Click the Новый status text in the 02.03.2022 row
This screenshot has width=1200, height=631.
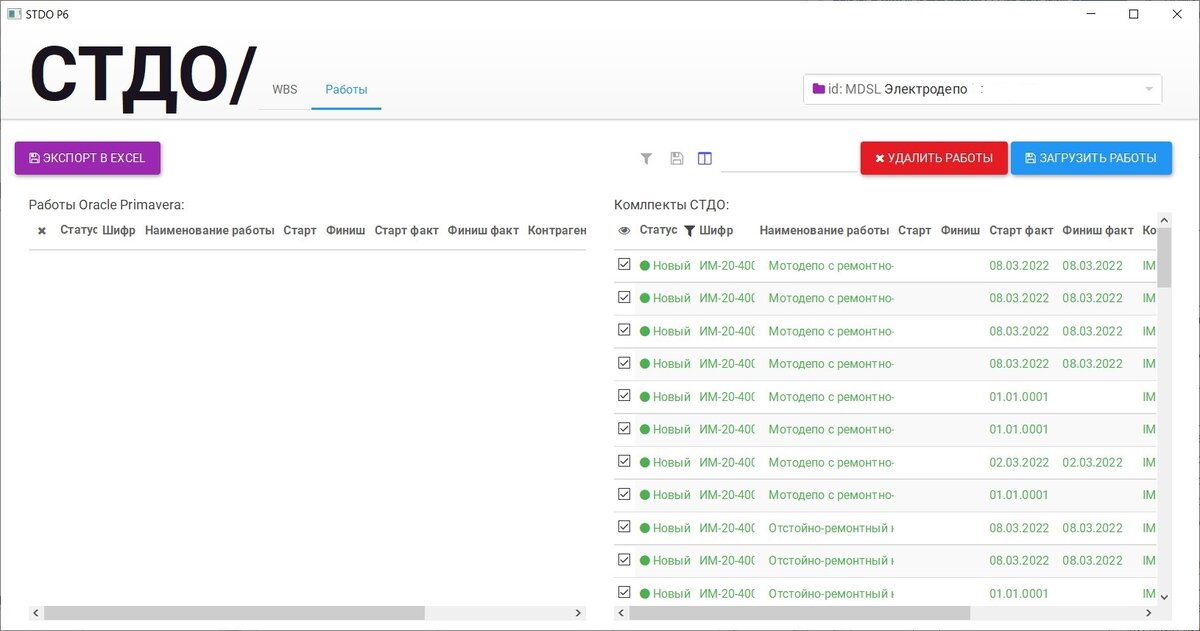pos(672,463)
